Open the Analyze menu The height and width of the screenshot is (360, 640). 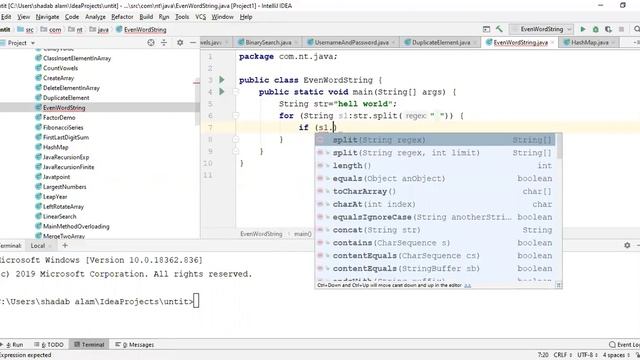(95, 17)
